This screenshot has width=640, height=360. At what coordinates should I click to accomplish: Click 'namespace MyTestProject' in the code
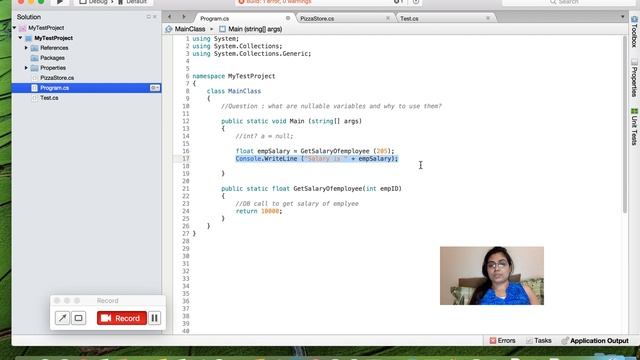234,76
